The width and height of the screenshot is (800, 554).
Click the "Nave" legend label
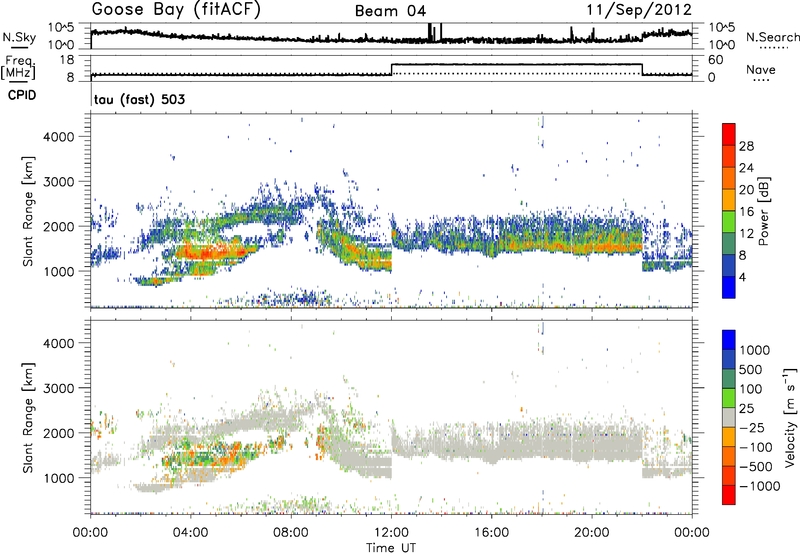[x=760, y=69]
